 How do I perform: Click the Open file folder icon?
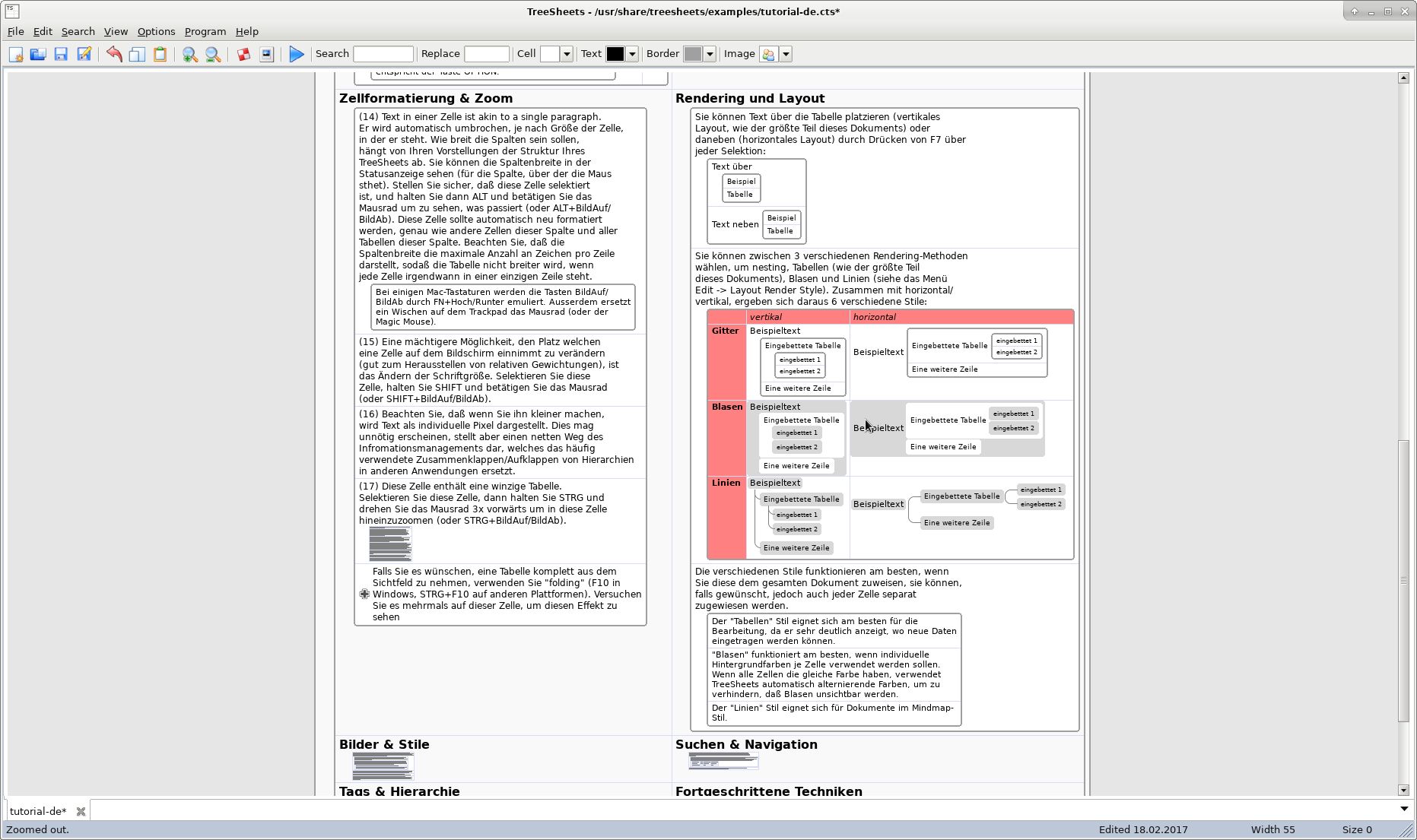click(38, 54)
